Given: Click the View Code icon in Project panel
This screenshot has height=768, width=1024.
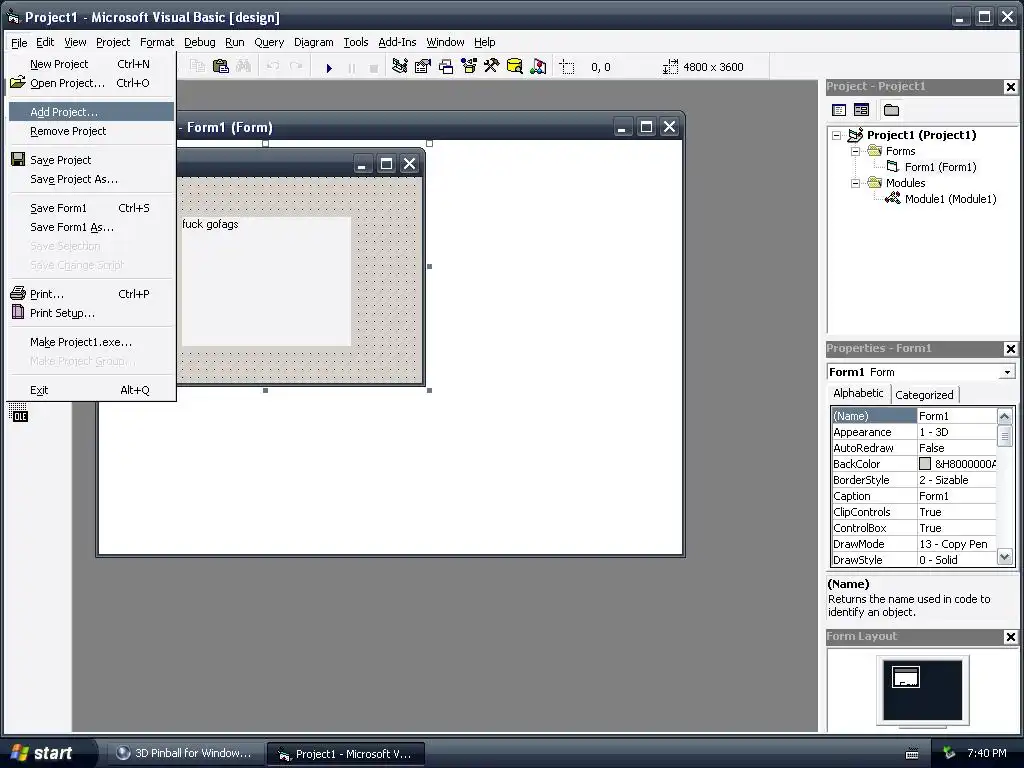Looking at the screenshot, I should tap(839, 110).
